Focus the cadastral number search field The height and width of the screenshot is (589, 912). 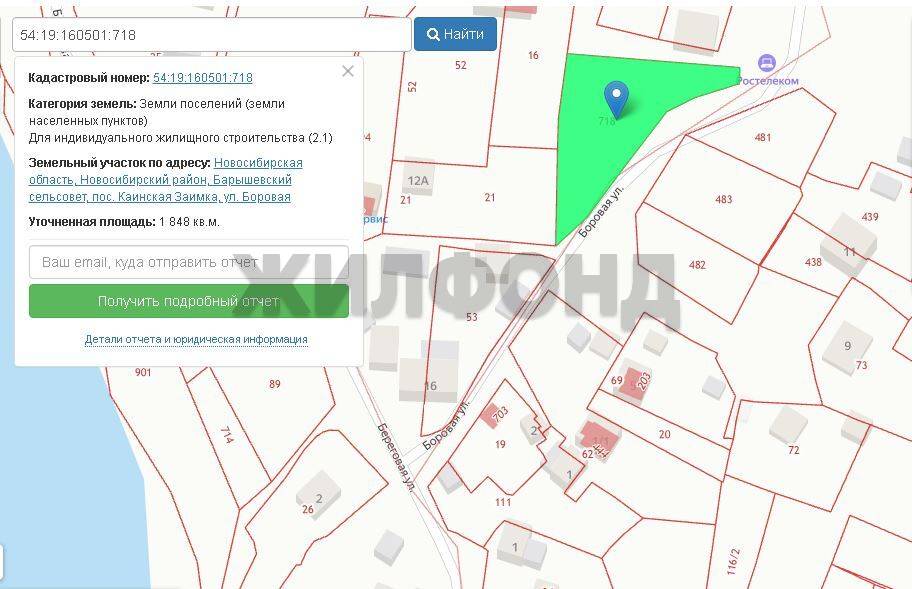coord(211,34)
